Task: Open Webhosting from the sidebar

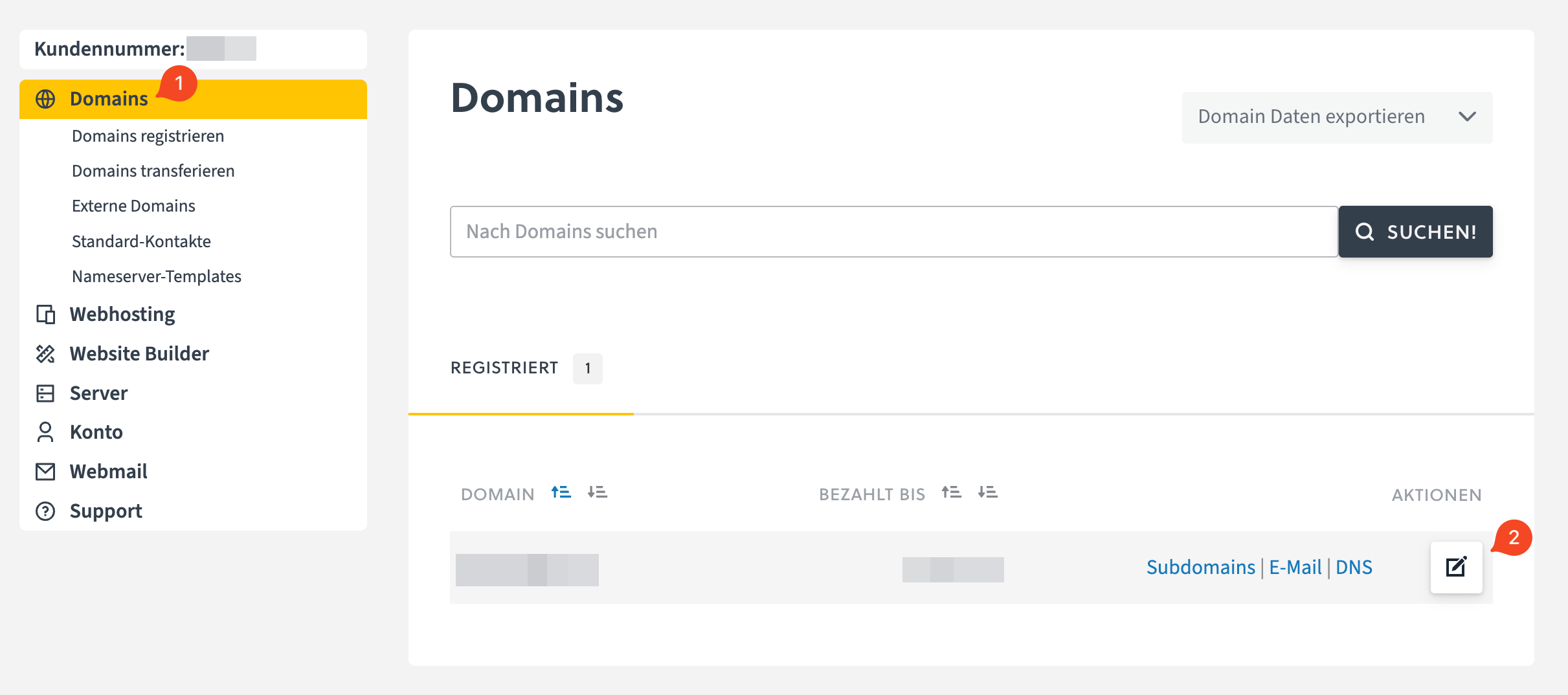Action: (x=122, y=314)
